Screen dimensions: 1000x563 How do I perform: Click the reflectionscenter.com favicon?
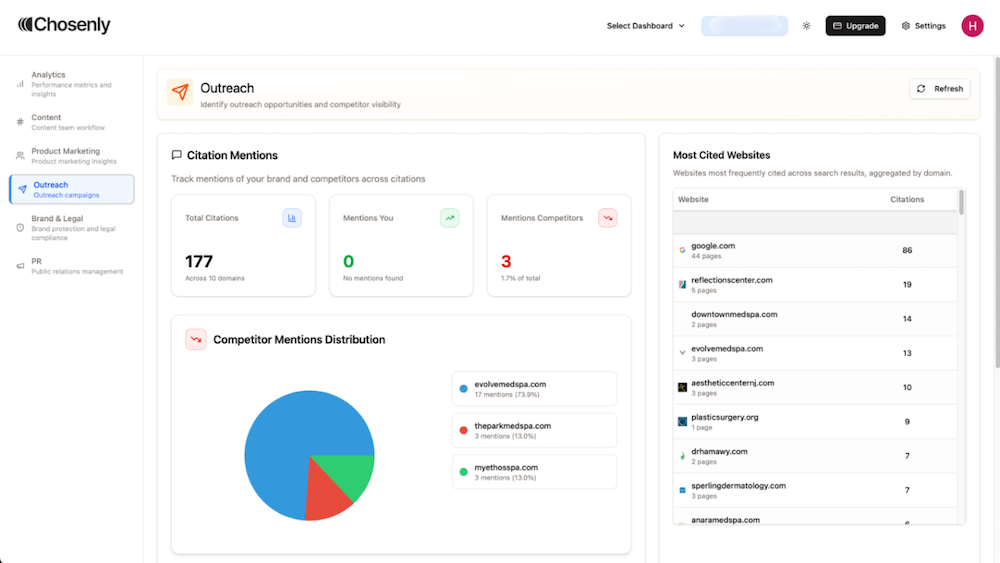(682, 284)
